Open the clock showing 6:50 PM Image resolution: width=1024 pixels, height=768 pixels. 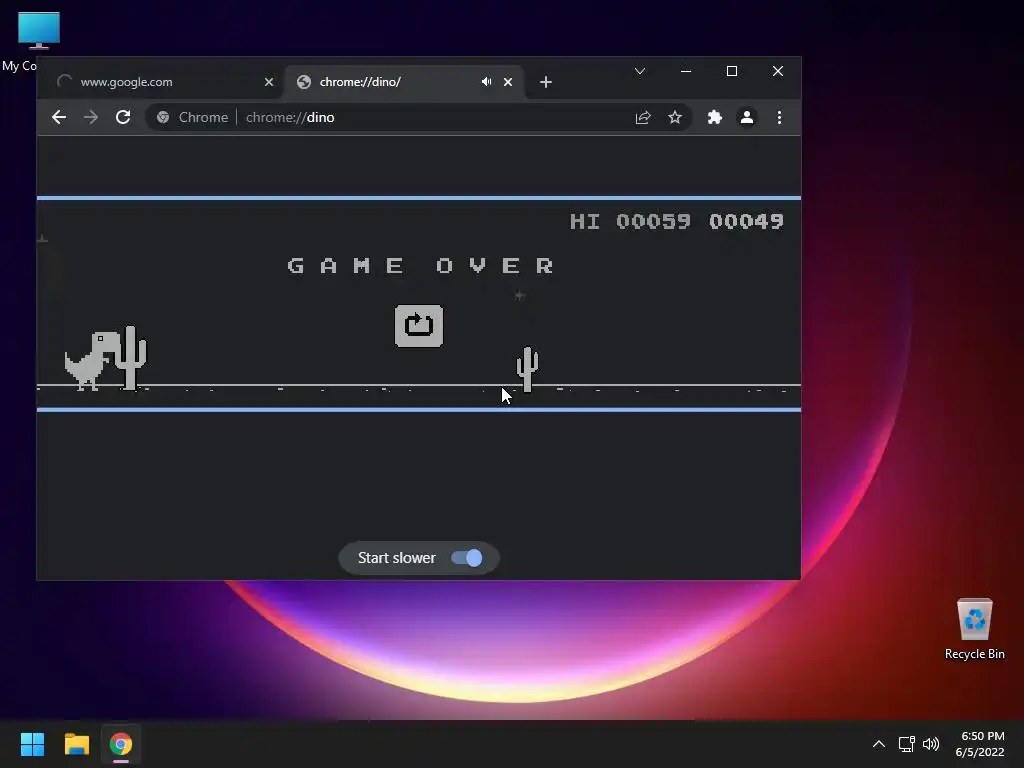[980, 744]
